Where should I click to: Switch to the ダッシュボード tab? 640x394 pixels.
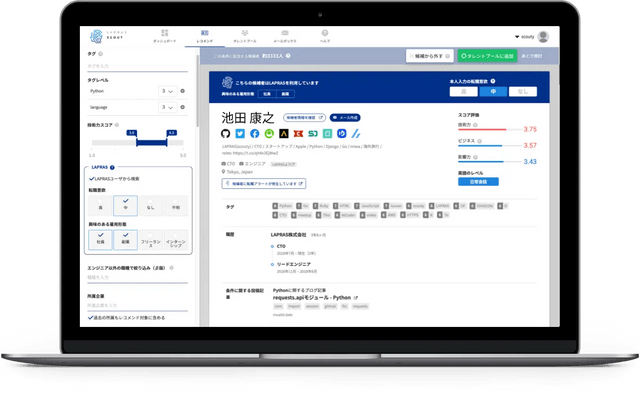pos(164,36)
